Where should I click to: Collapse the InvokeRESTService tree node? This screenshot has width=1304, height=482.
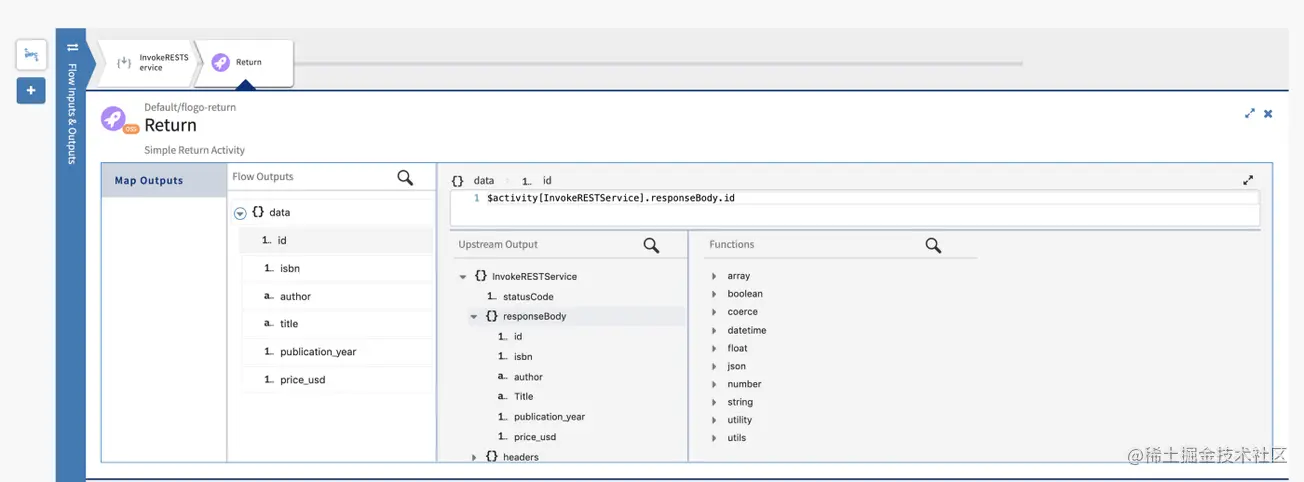463,277
